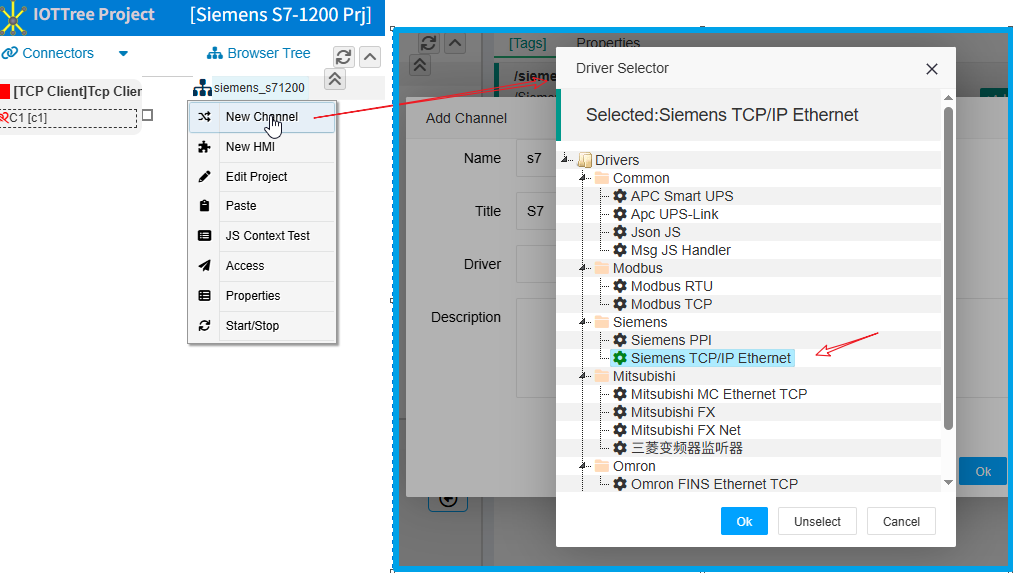
Task: Select the siemens_s71200 project node
Action: pyautogui.click(x=259, y=87)
